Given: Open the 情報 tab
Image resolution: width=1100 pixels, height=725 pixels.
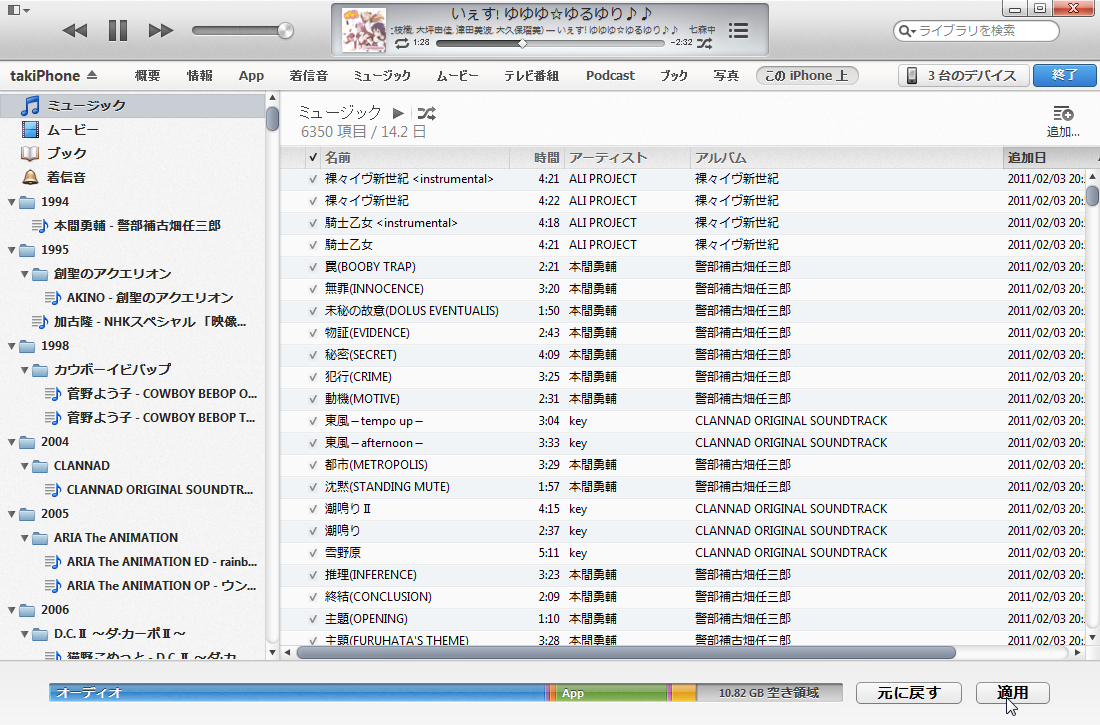Looking at the screenshot, I should [x=199, y=76].
